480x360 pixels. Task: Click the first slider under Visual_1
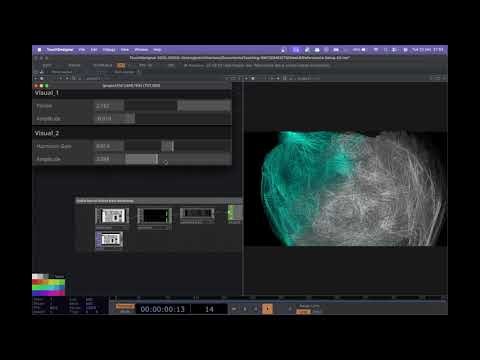(178, 106)
